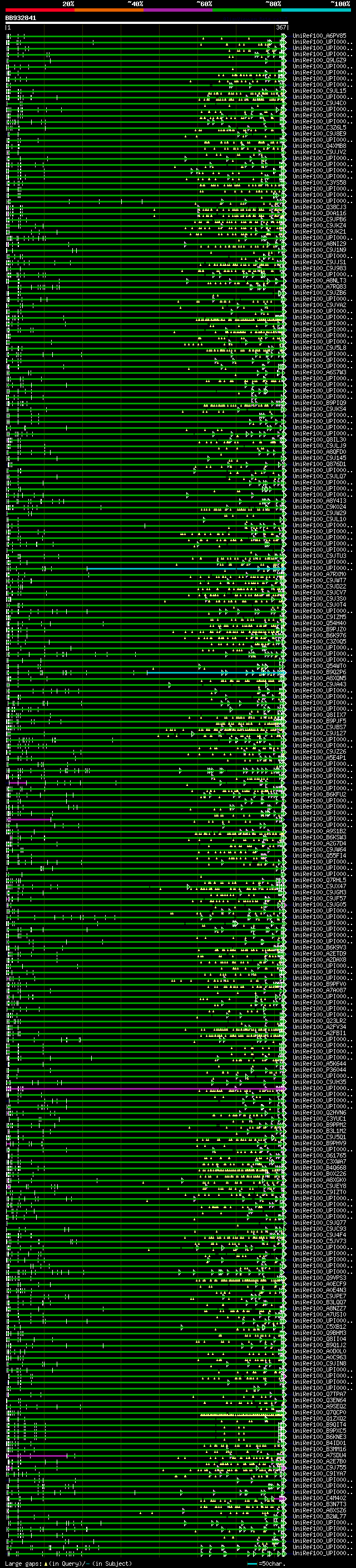Image resolution: width=356 pixels, height=1568 pixels.
Task: Click hit label UniRef100_A6PV85
Action: pos(319,36)
